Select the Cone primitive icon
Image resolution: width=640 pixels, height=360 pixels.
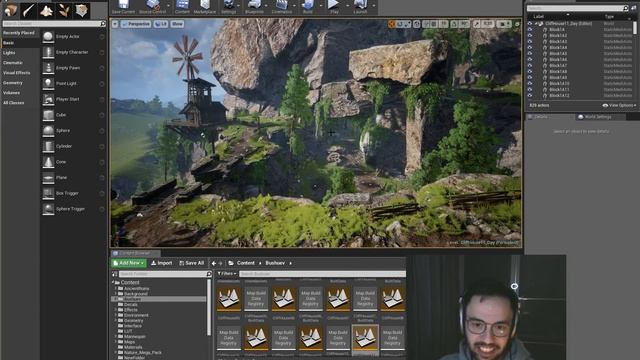(x=48, y=162)
